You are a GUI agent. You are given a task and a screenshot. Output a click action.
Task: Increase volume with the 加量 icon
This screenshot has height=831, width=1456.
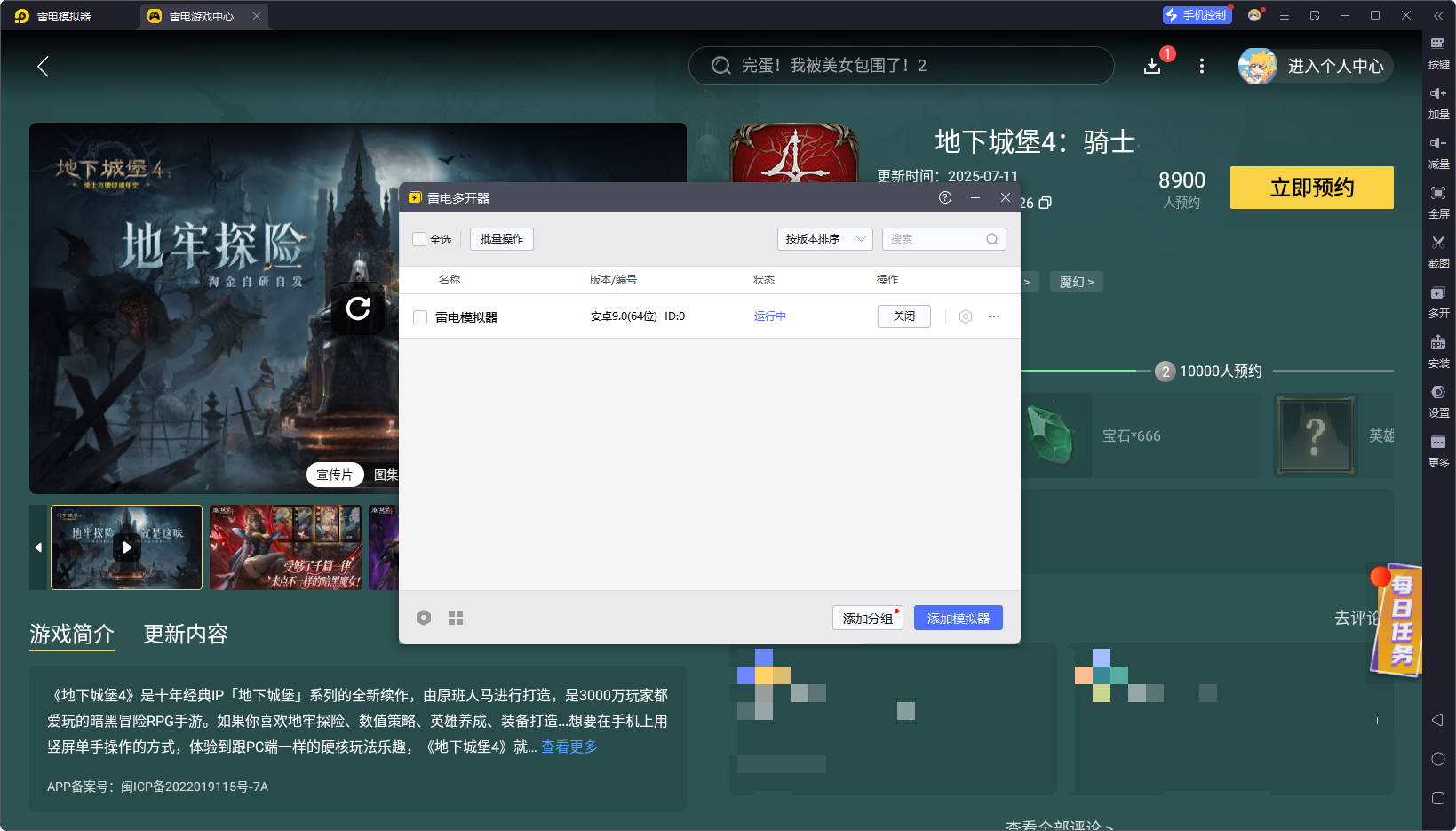tap(1437, 94)
